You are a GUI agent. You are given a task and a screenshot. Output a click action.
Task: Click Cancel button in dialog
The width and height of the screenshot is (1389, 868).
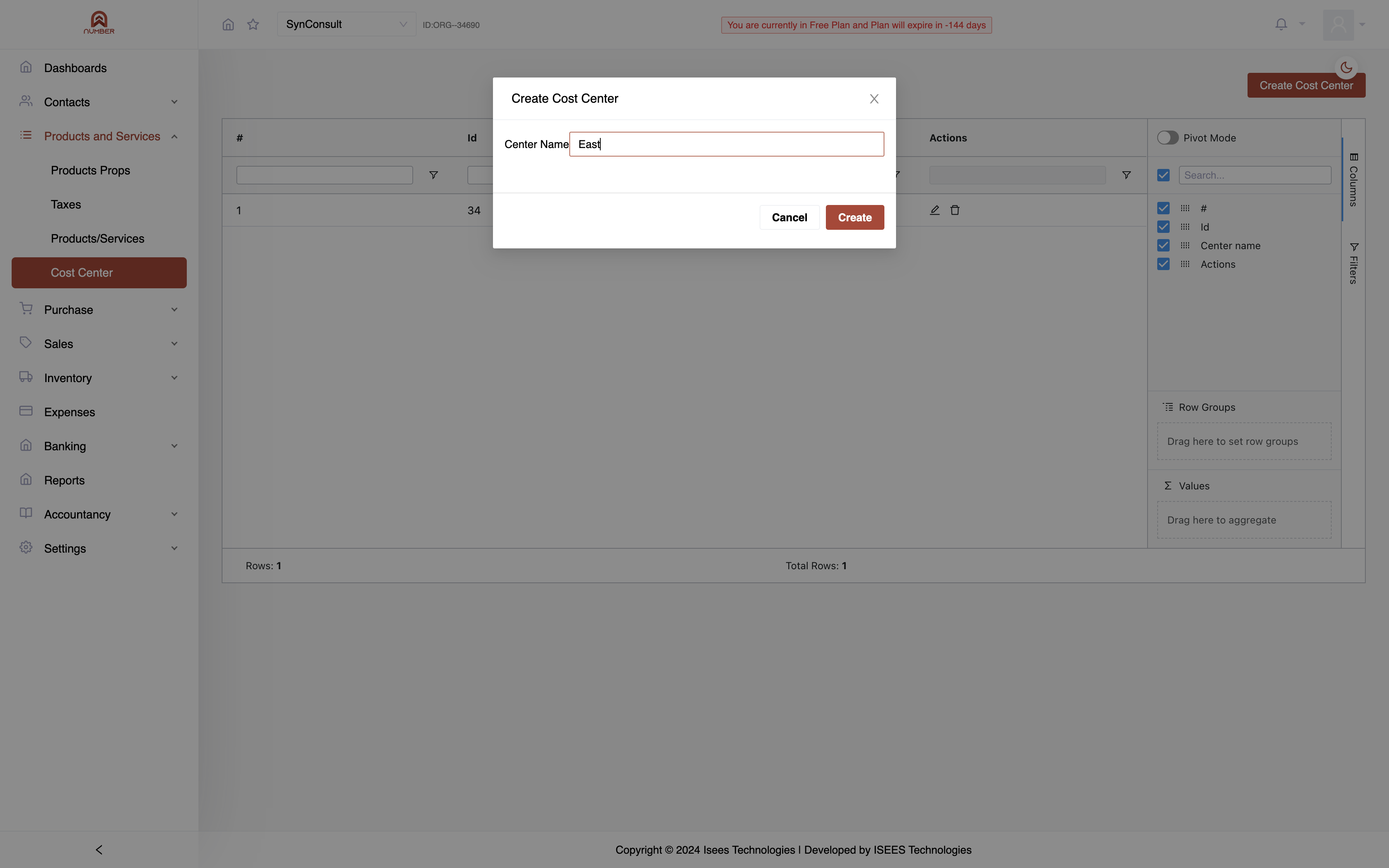pyautogui.click(x=789, y=217)
